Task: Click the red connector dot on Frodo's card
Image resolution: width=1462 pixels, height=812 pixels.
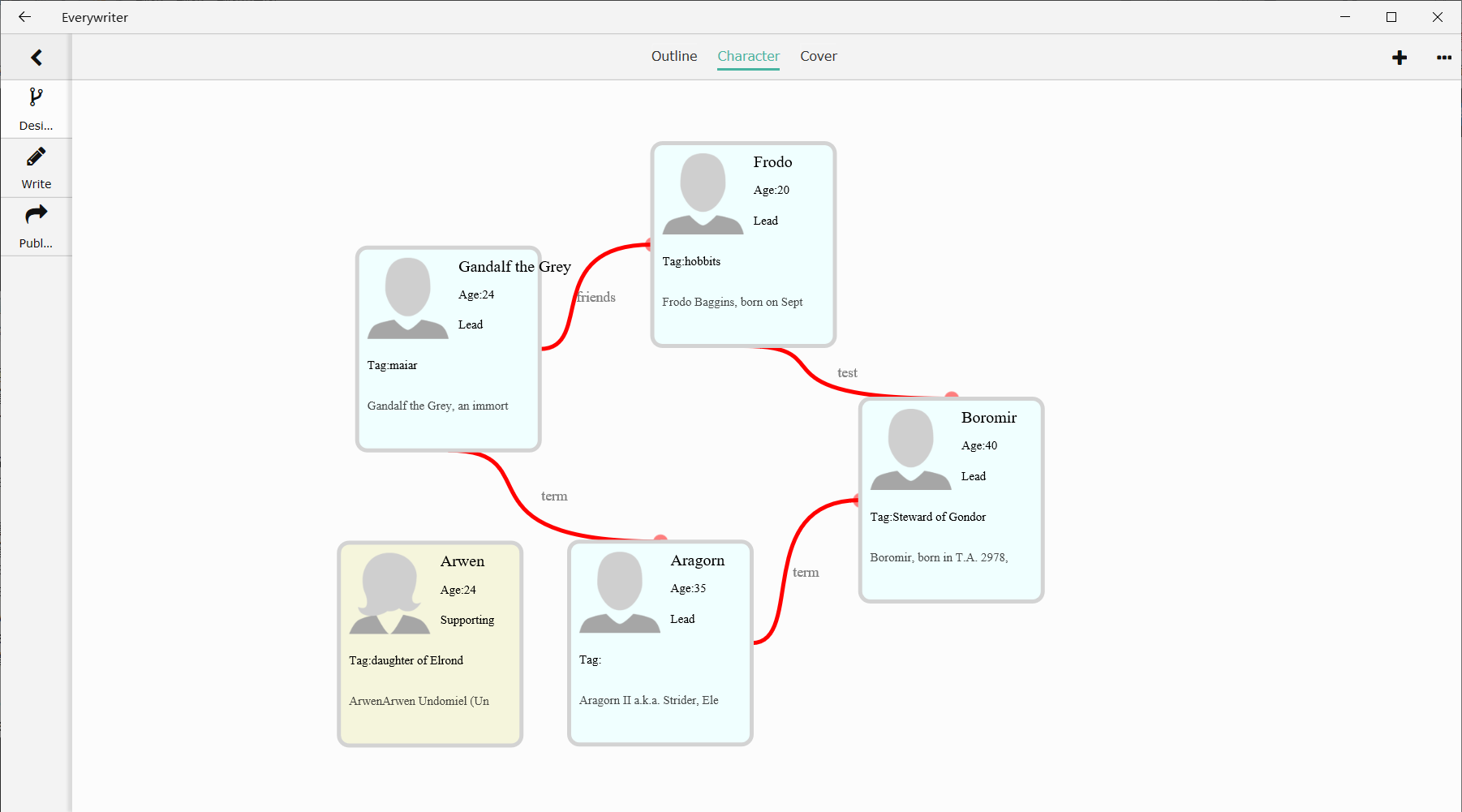Action: pyautogui.click(x=649, y=244)
